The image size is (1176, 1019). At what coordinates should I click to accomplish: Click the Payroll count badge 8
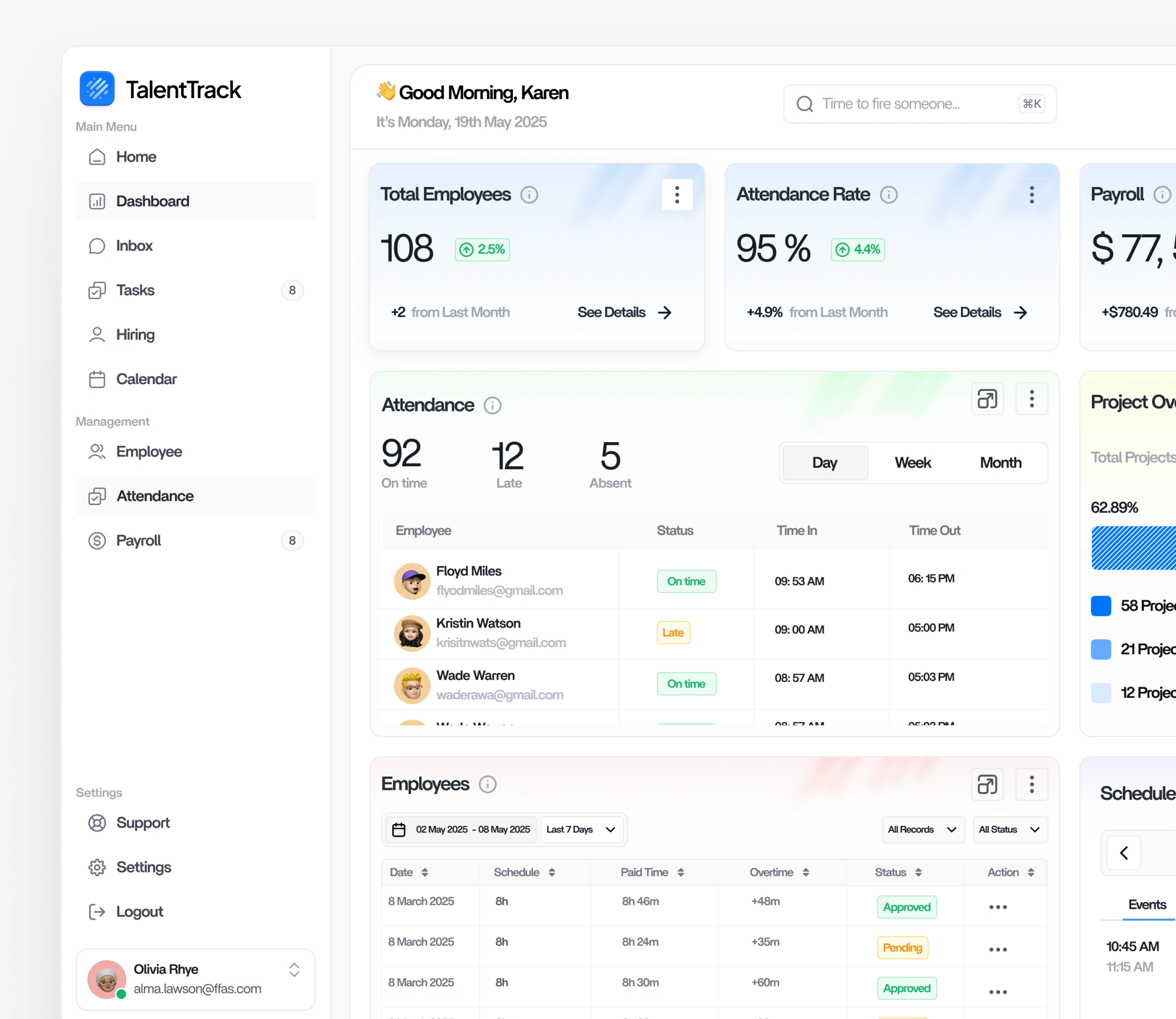pyautogui.click(x=292, y=540)
